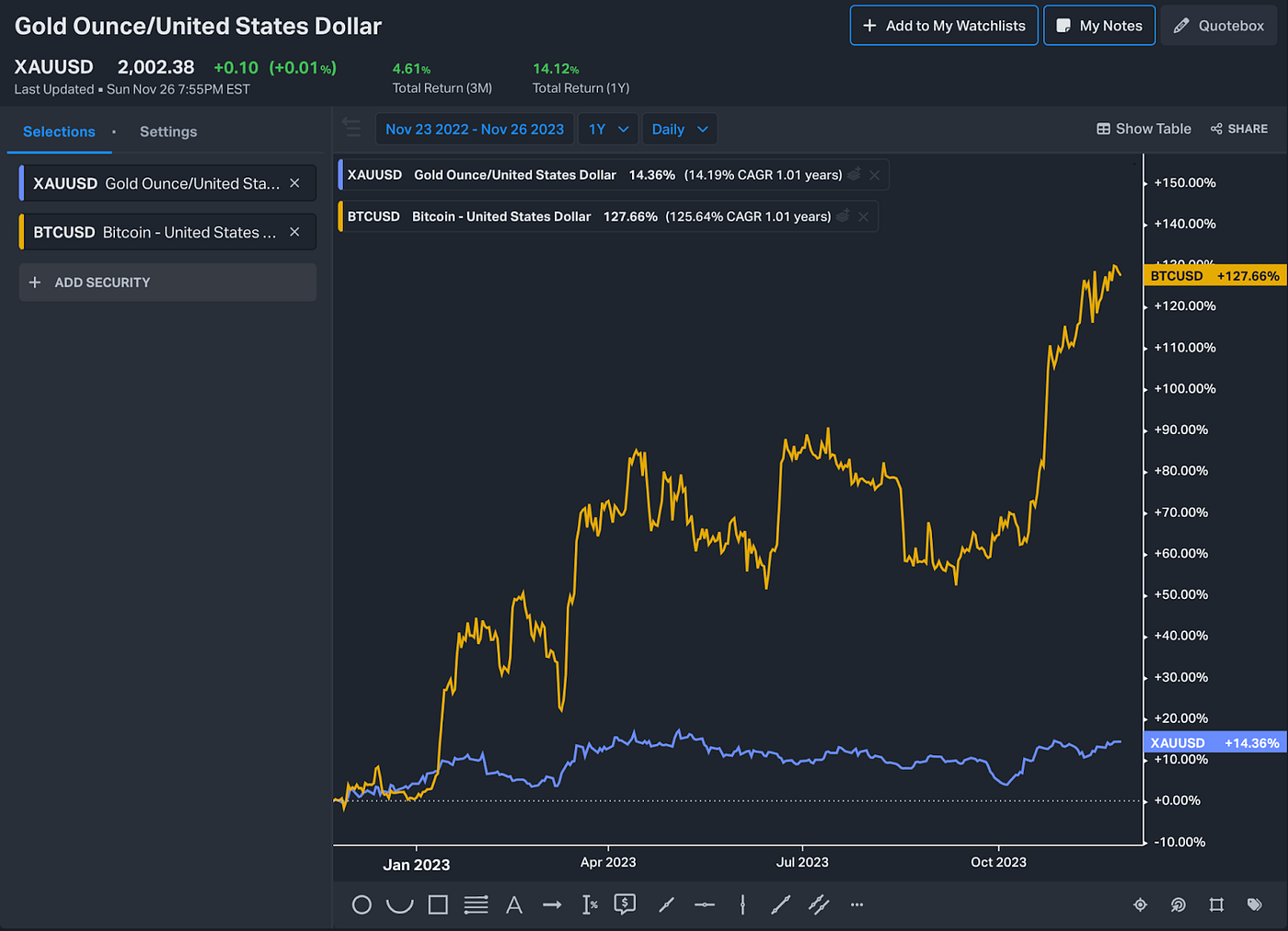The image size is (1288, 931).
Task: Open more drawing tools ellipsis
Action: tap(857, 905)
